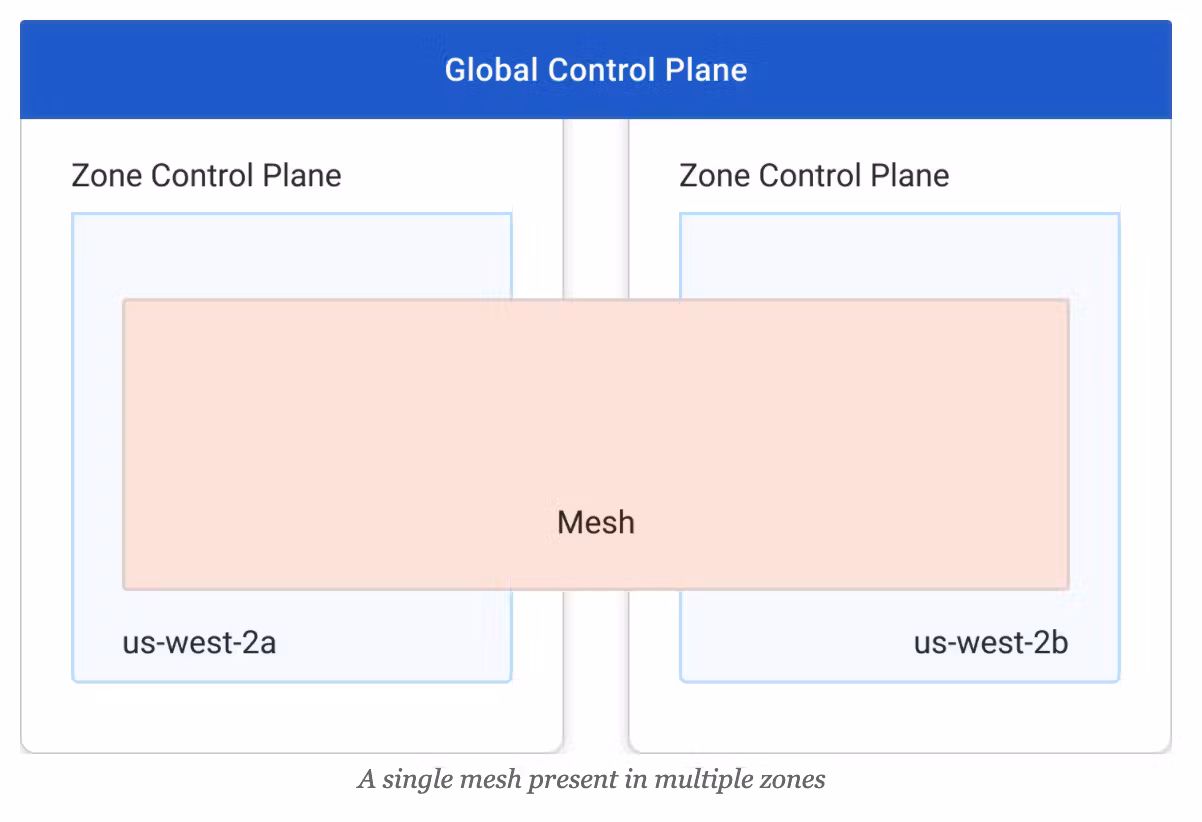1202x822 pixels.
Task: Select the left Zone Control Plane label
Action: click(206, 176)
